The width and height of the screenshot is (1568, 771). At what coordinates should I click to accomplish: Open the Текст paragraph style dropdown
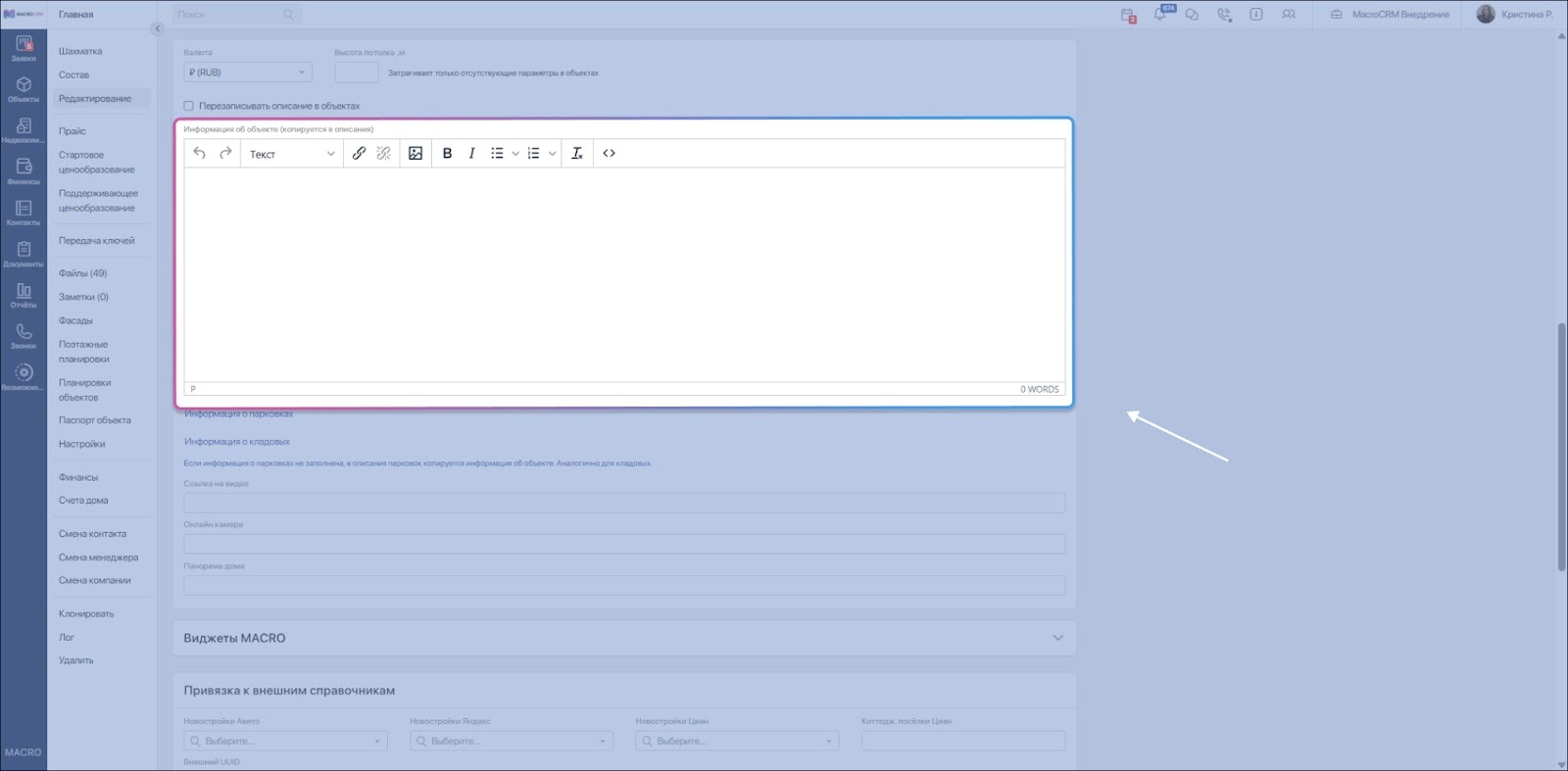coord(291,154)
